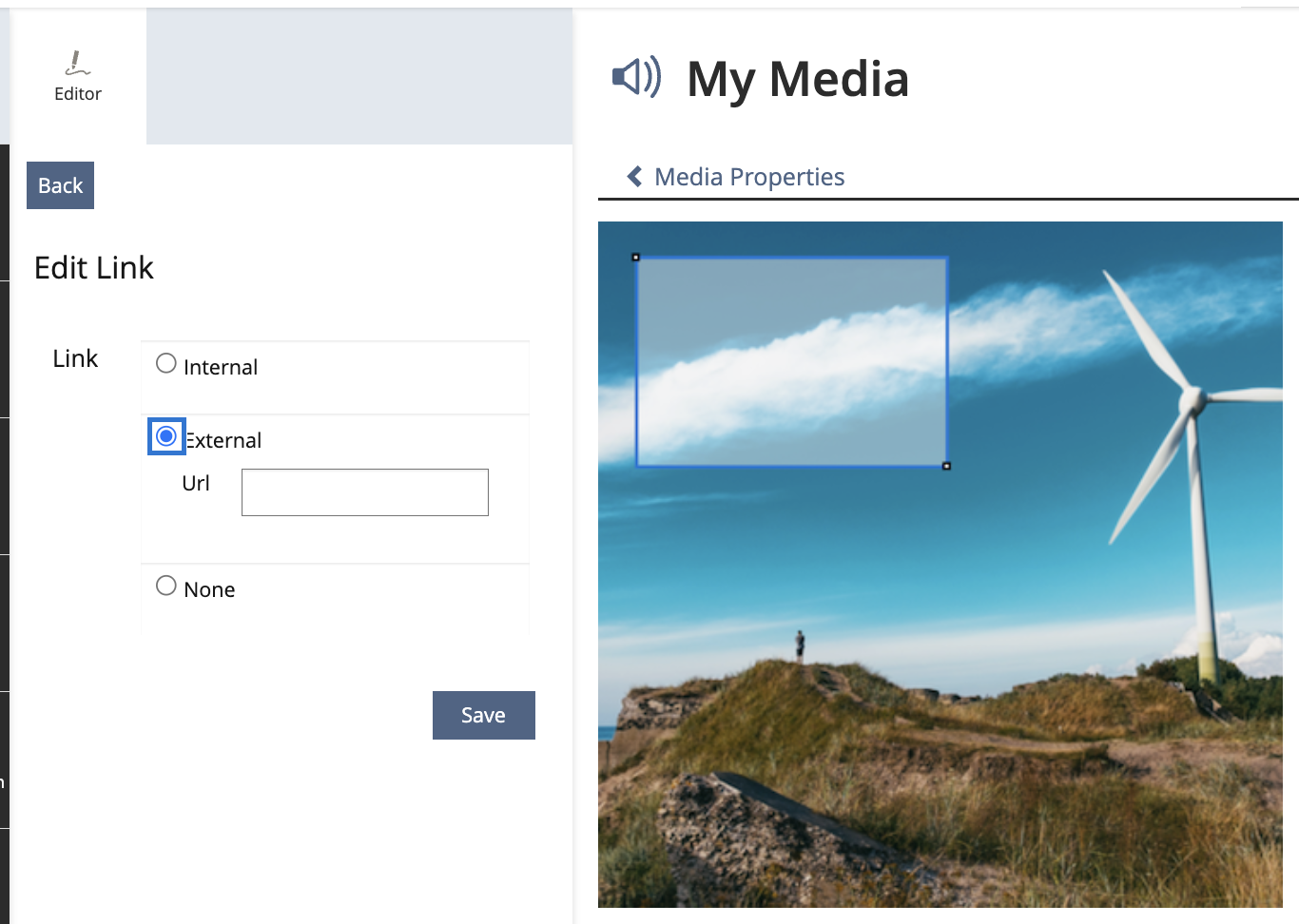Click the bottom-right handle of hotspot rectangle

(x=946, y=466)
